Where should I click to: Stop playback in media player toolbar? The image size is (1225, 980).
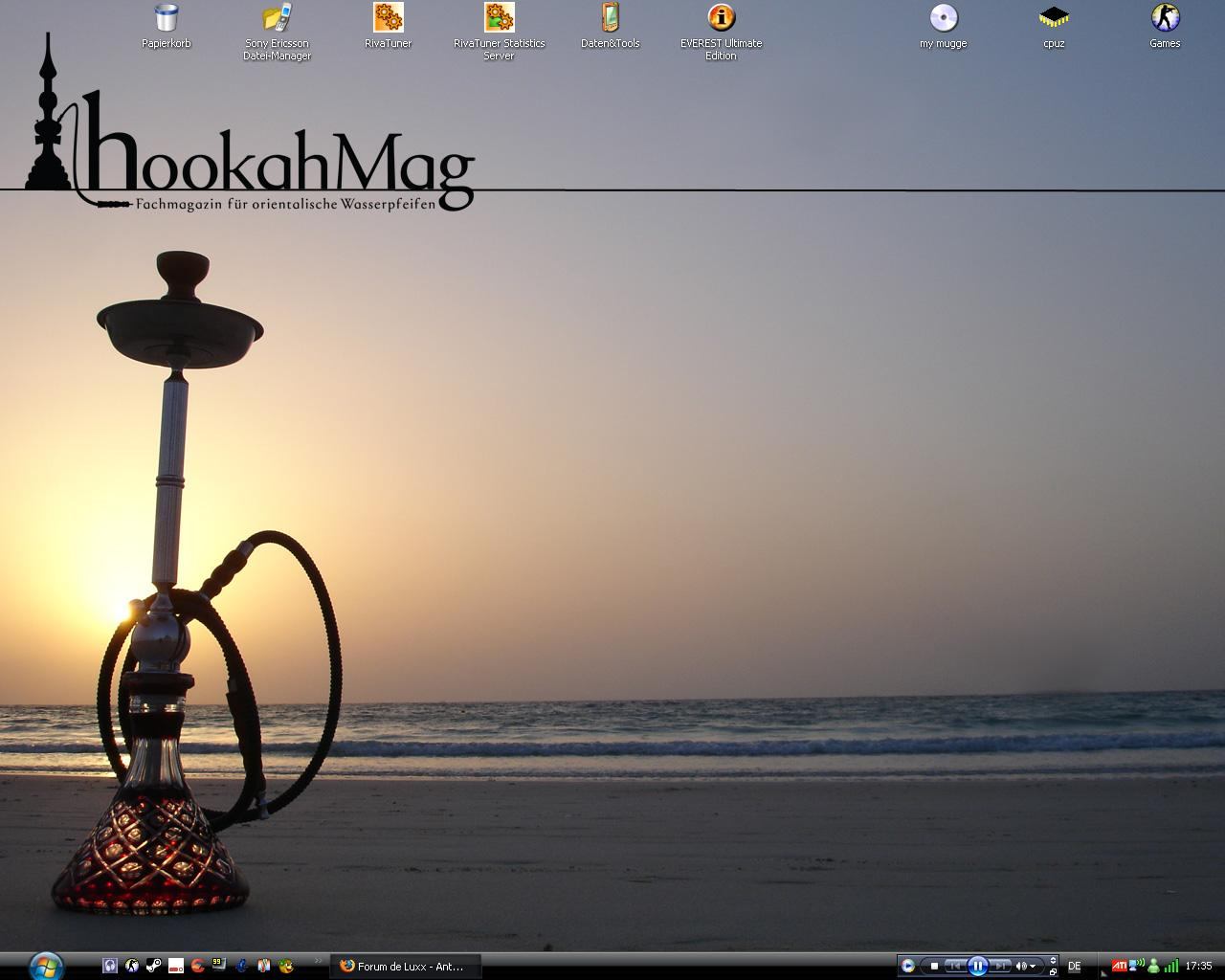click(x=934, y=966)
